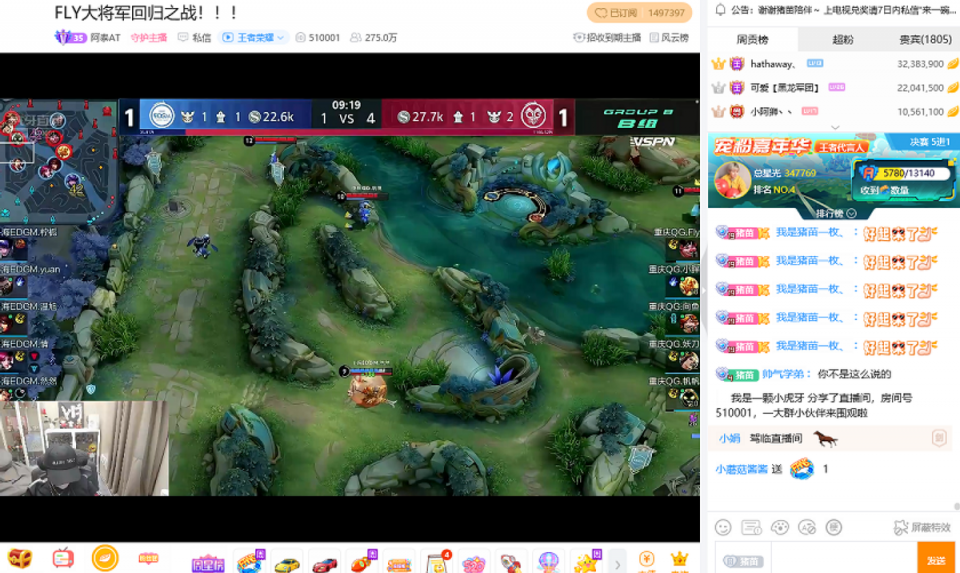Click user 小娟 entering notice
960x573 pixels.
(729, 438)
